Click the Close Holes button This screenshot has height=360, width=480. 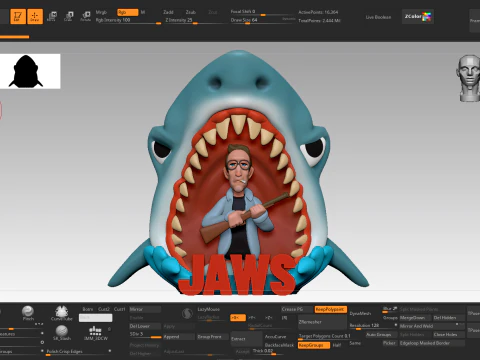coord(449,334)
